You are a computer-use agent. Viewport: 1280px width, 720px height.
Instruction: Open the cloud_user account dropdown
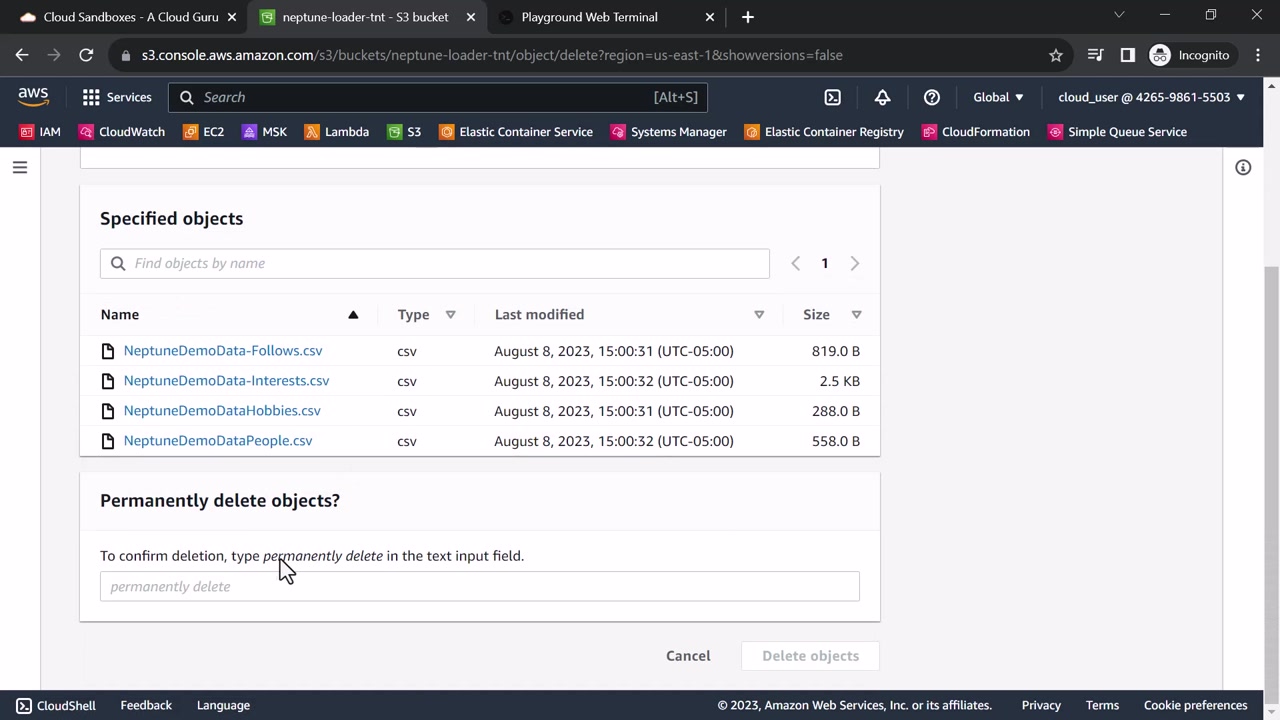[x=1151, y=97]
